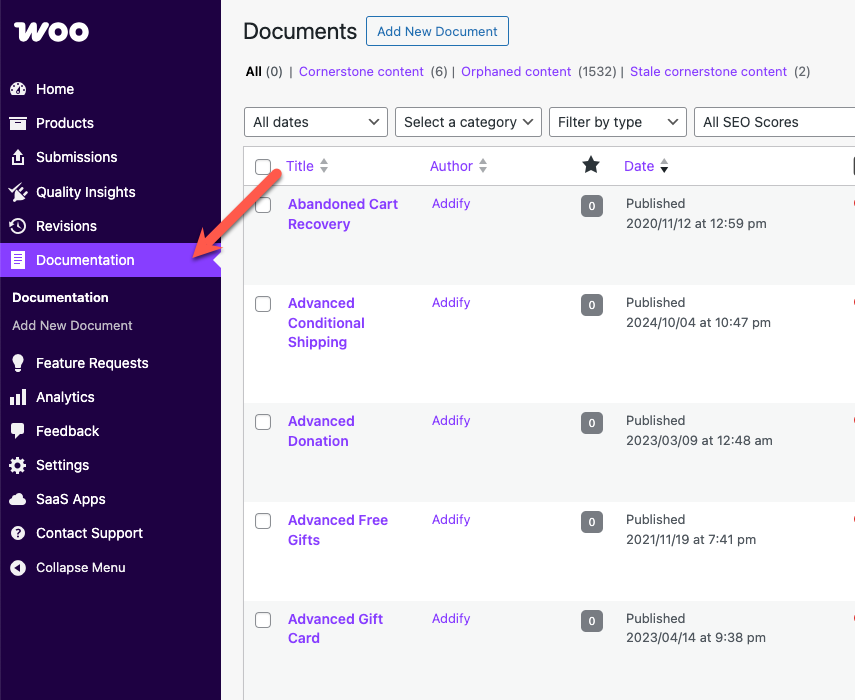Check the select-all checkbox in the header row
Viewport: 855px width, 700px height.
click(263, 165)
